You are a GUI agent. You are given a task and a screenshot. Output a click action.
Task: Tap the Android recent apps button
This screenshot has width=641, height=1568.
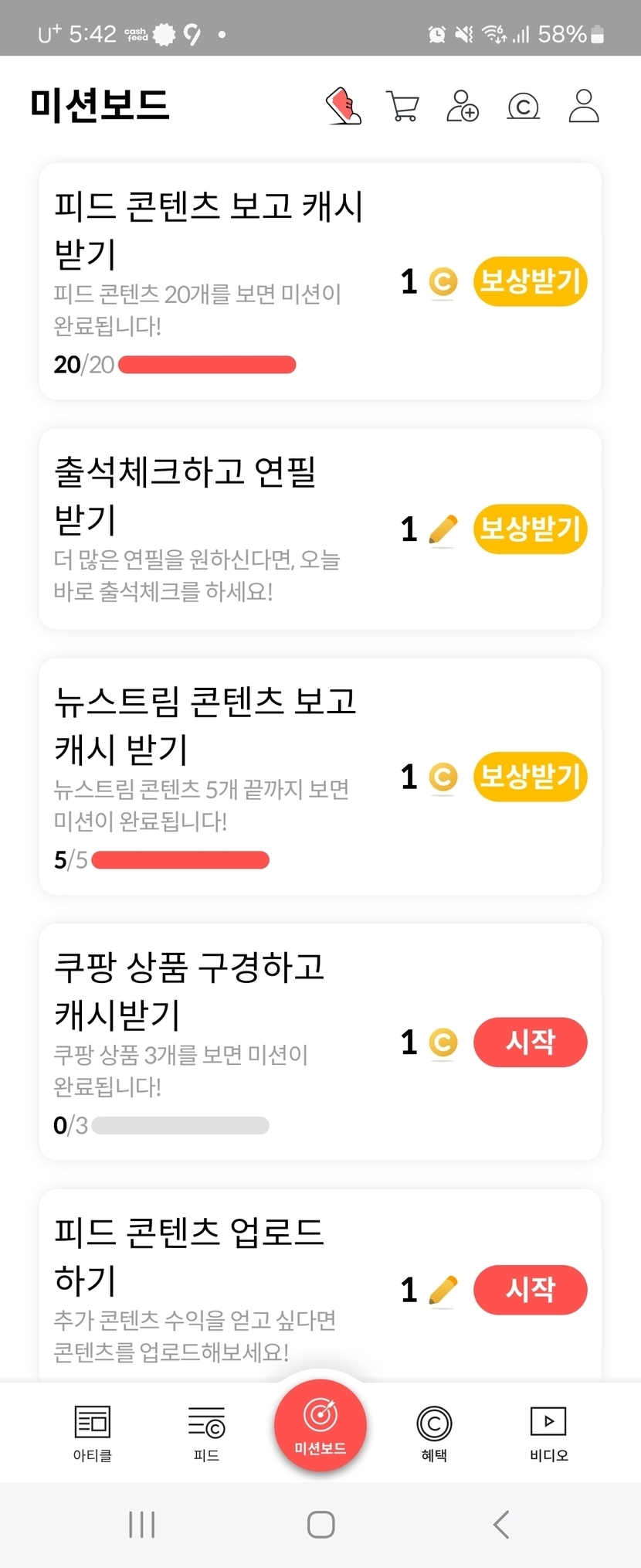coord(142,1525)
